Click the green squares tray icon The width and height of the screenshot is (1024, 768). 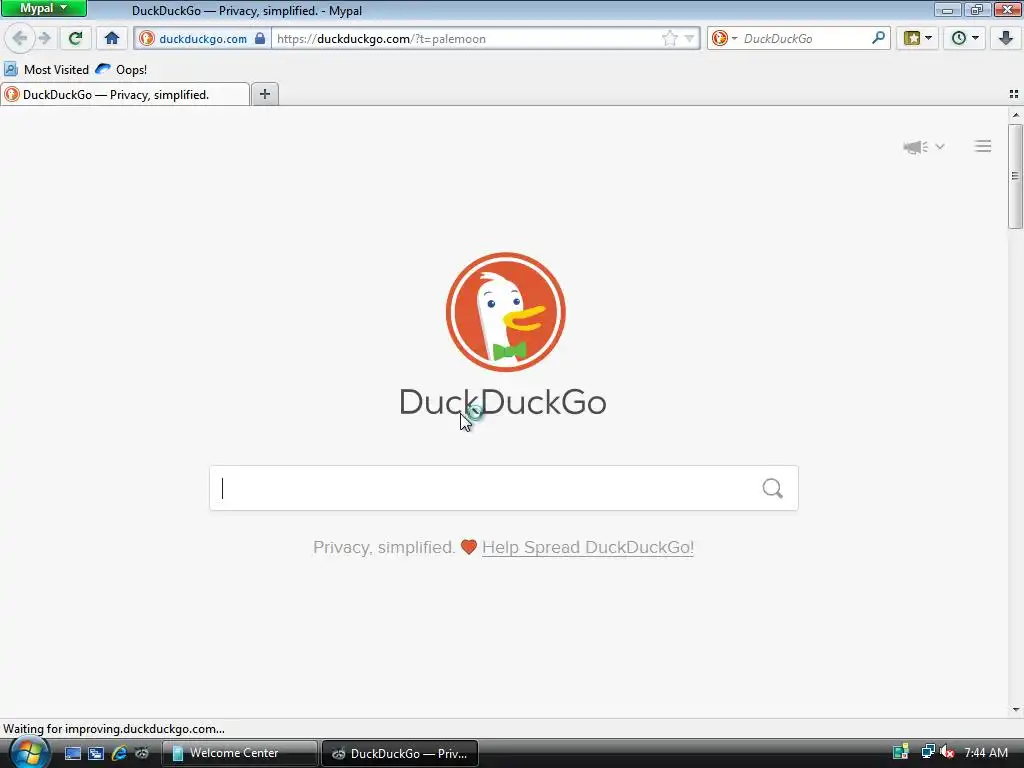(901, 752)
